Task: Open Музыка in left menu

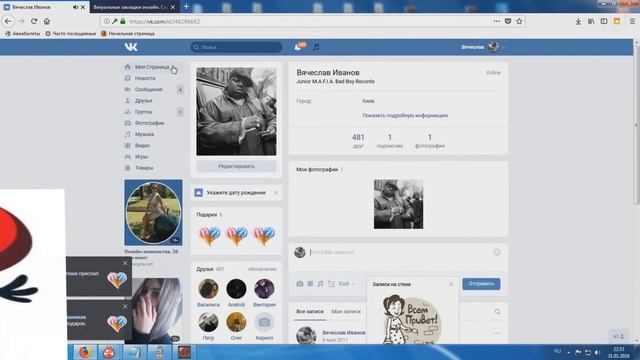Action: click(x=144, y=134)
